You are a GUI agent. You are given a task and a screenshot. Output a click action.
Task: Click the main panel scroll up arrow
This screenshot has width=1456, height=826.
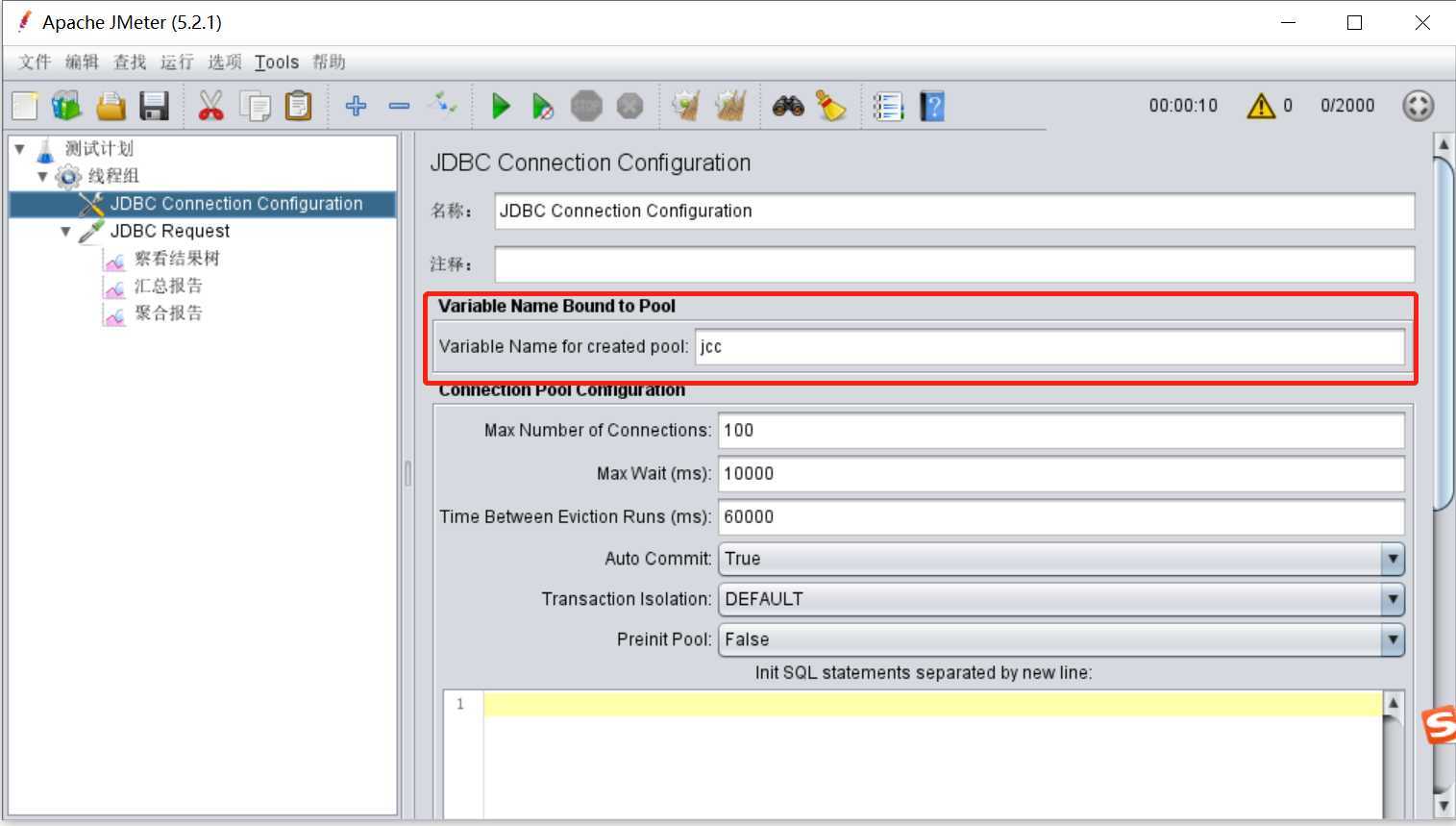(x=1444, y=145)
